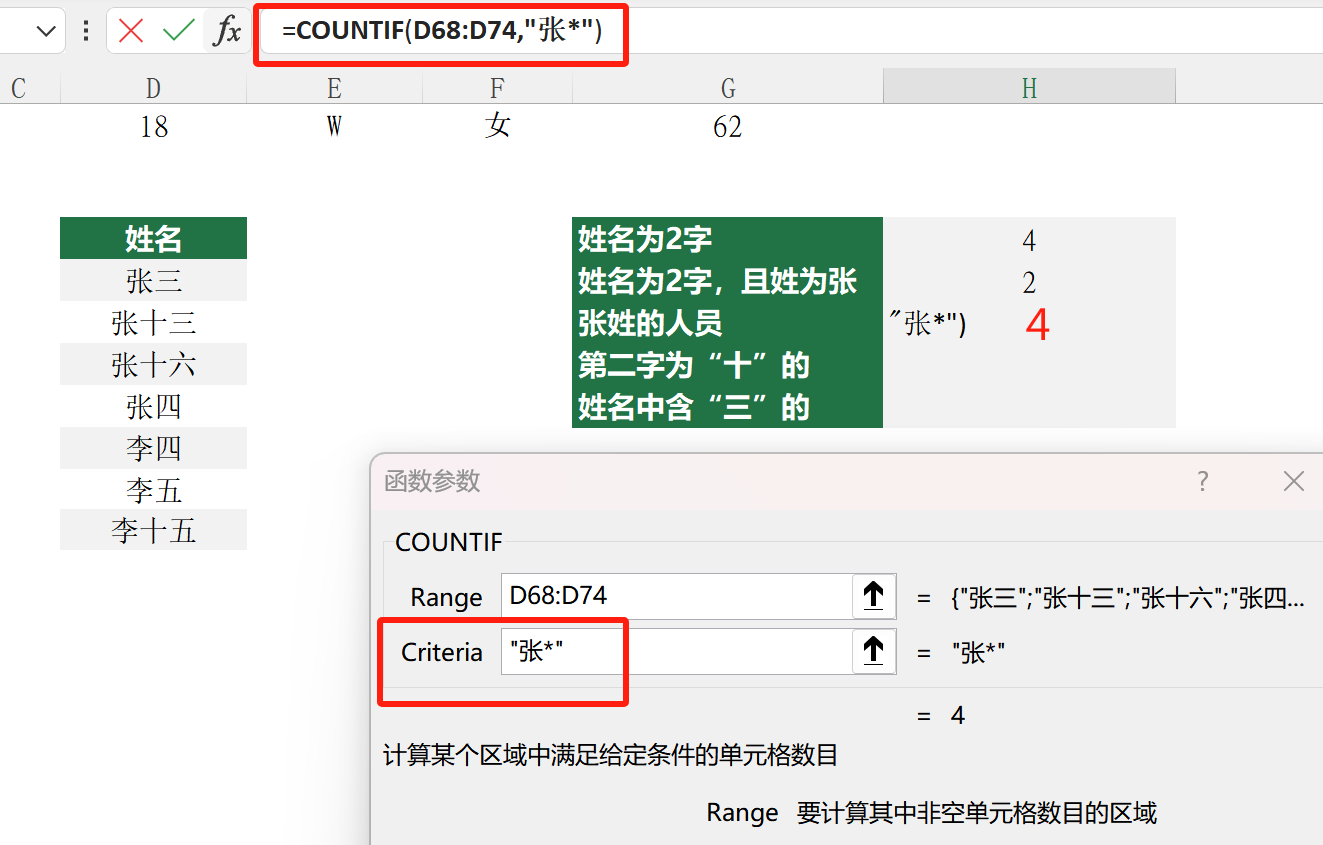Select the name cell 李十五
This screenshot has width=1323, height=845.
pyautogui.click(x=153, y=530)
